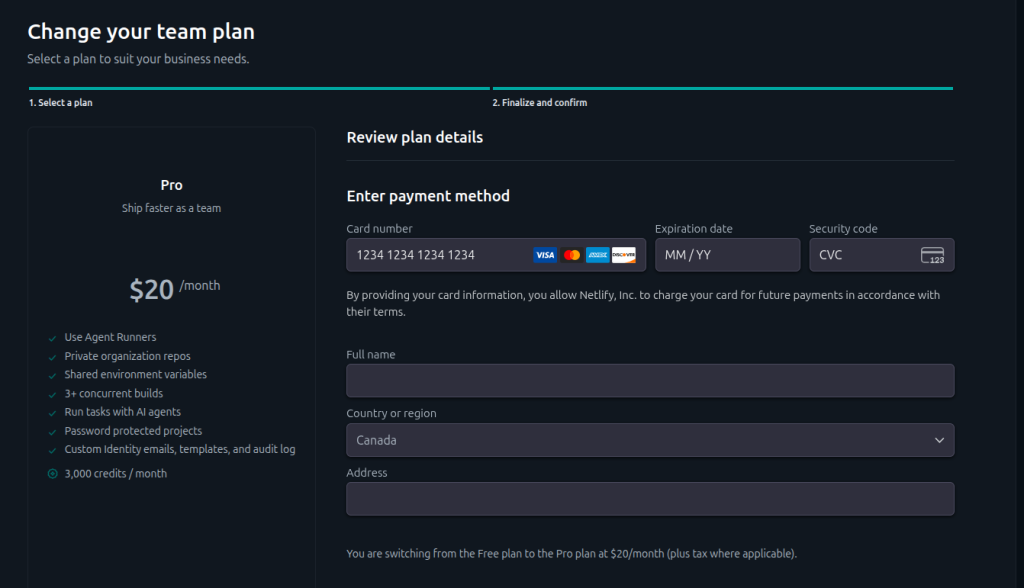Go to step 1. Select a plan
Viewport: 1024px width, 588px height.
[x=61, y=103]
